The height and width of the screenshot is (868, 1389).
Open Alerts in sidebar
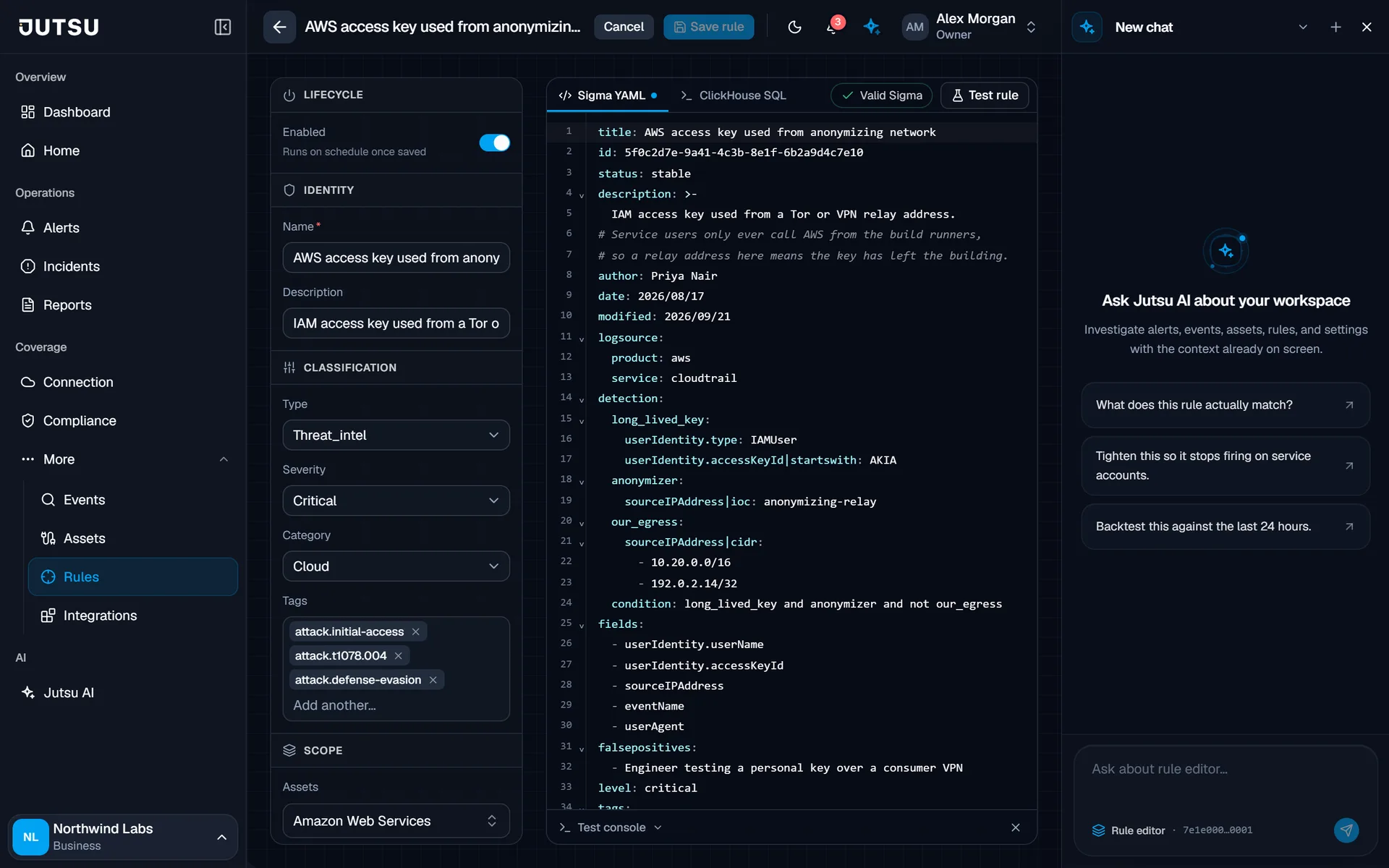[x=133, y=228]
